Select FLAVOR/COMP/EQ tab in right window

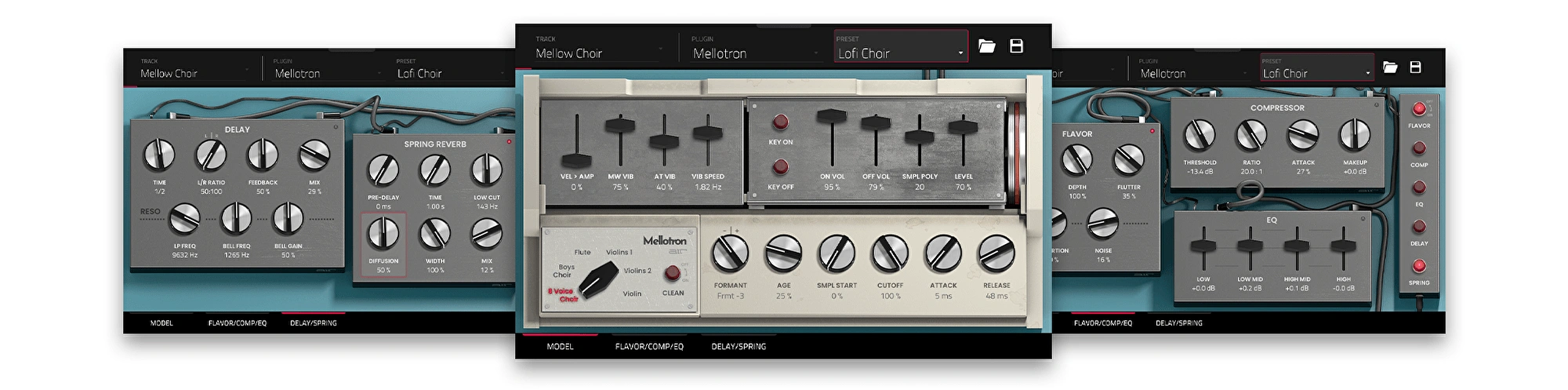click(x=1102, y=323)
